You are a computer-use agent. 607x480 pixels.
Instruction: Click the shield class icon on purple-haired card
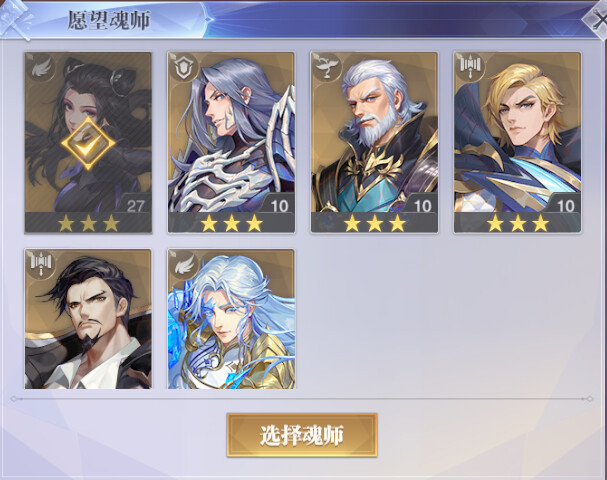pyautogui.click(x=184, y=69)
